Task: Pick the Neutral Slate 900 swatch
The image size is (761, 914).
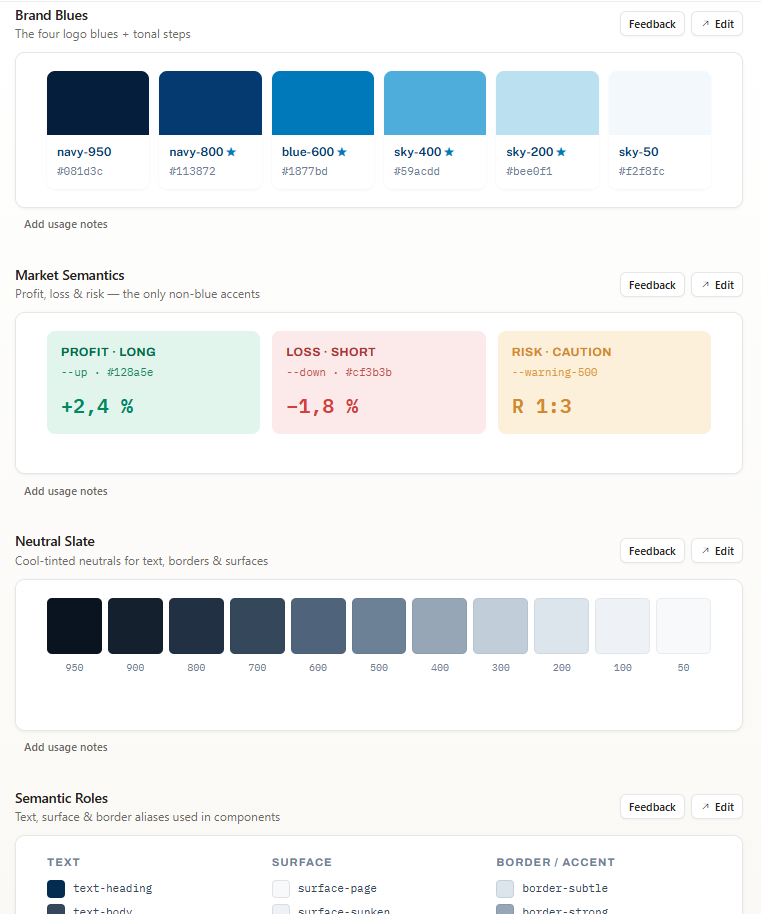Action: click(x=135, y=626)
